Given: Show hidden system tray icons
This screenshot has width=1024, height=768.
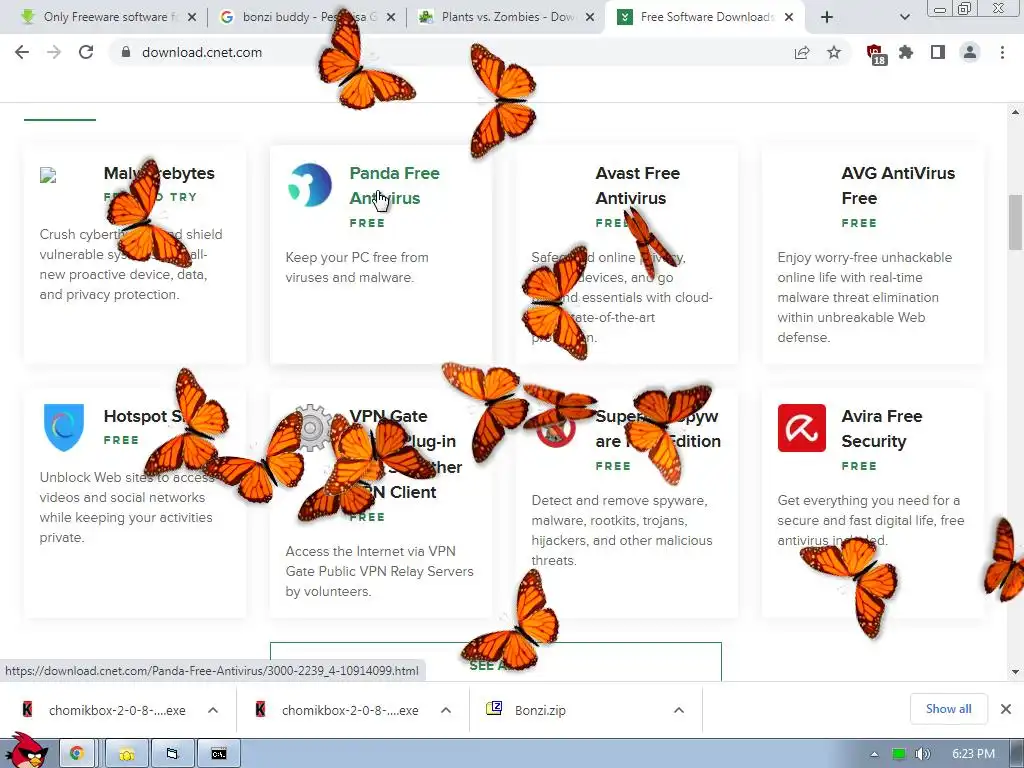Looking at the screenshot, I should tap(874, 754).
